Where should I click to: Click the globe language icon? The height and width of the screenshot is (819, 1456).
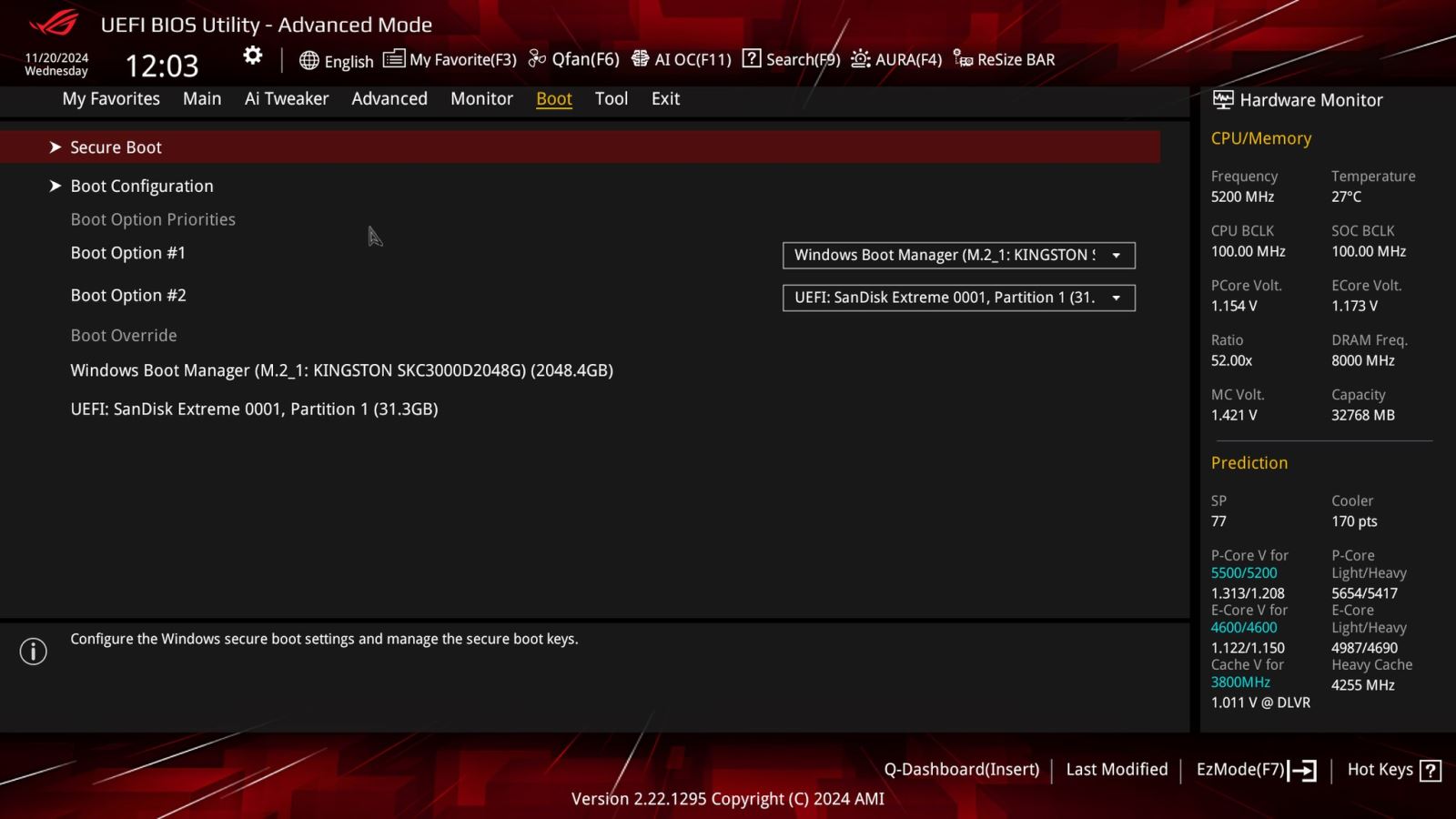[309, 61]
